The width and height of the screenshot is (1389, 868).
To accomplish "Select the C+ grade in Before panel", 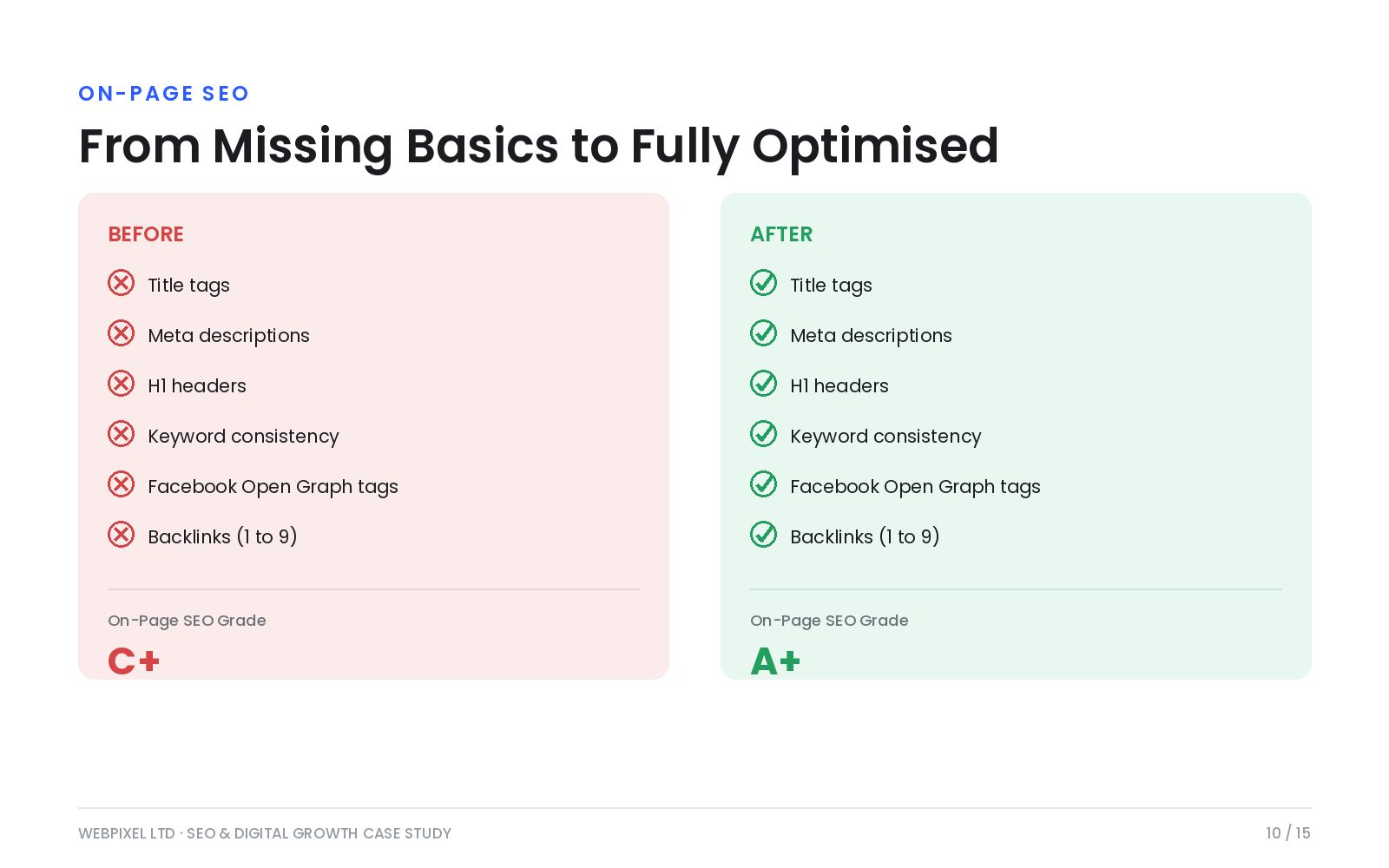I will [134, 661].
